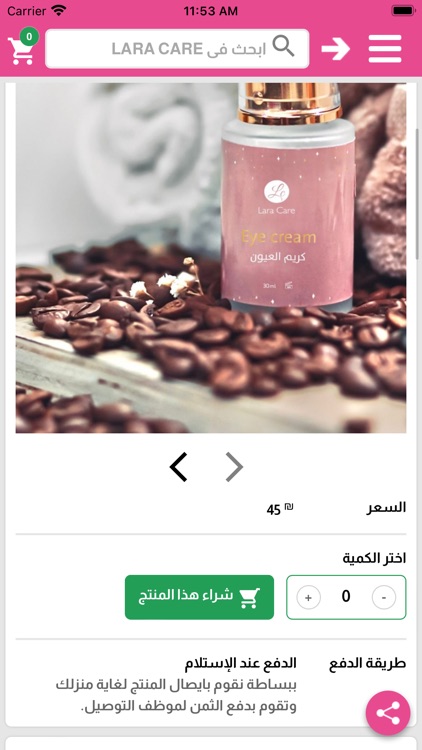Image resolution: width=422 pixels, height=750 pixels.
Task: Click the cart icon inside buy button
Action: [x=250, y=598]
